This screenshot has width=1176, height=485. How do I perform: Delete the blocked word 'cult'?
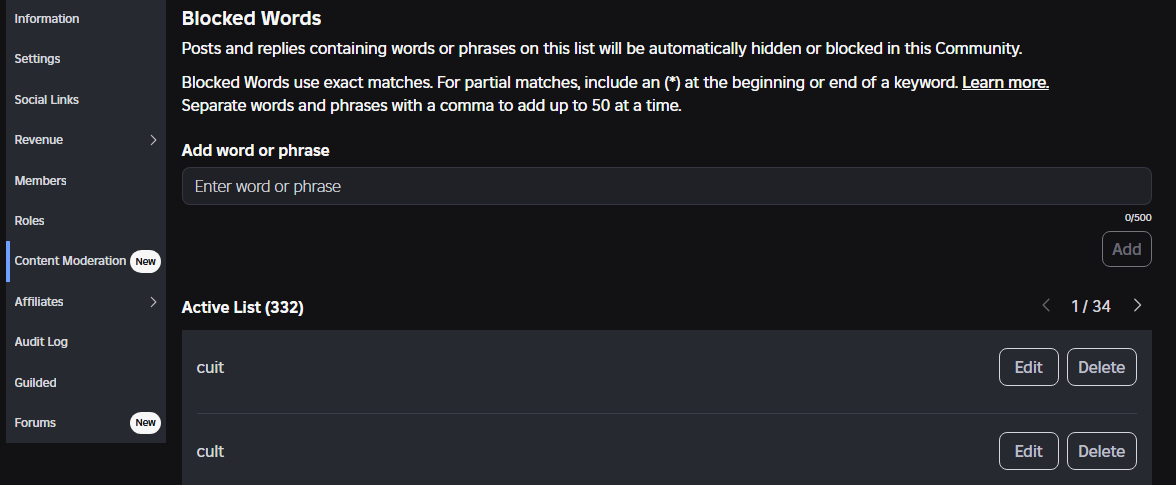[1101, 451]
